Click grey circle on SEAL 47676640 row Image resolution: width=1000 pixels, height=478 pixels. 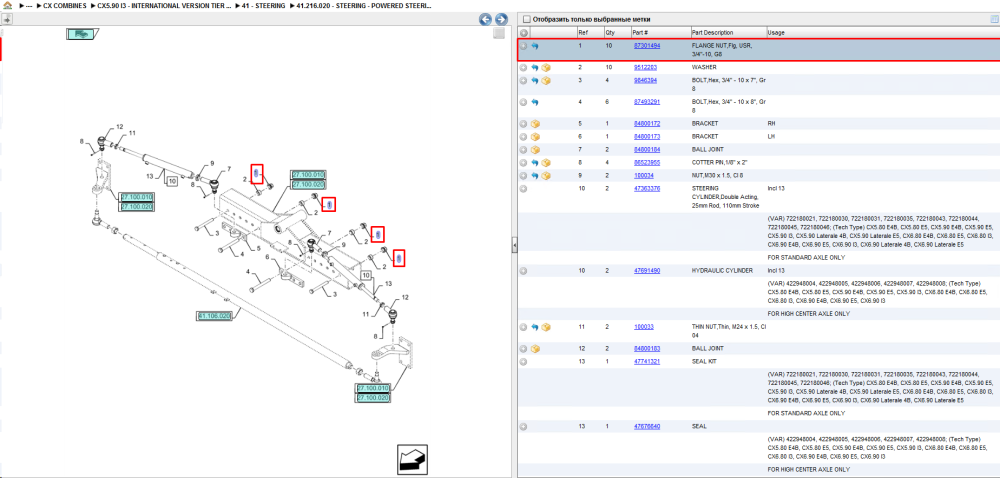[x=524, y=426]
